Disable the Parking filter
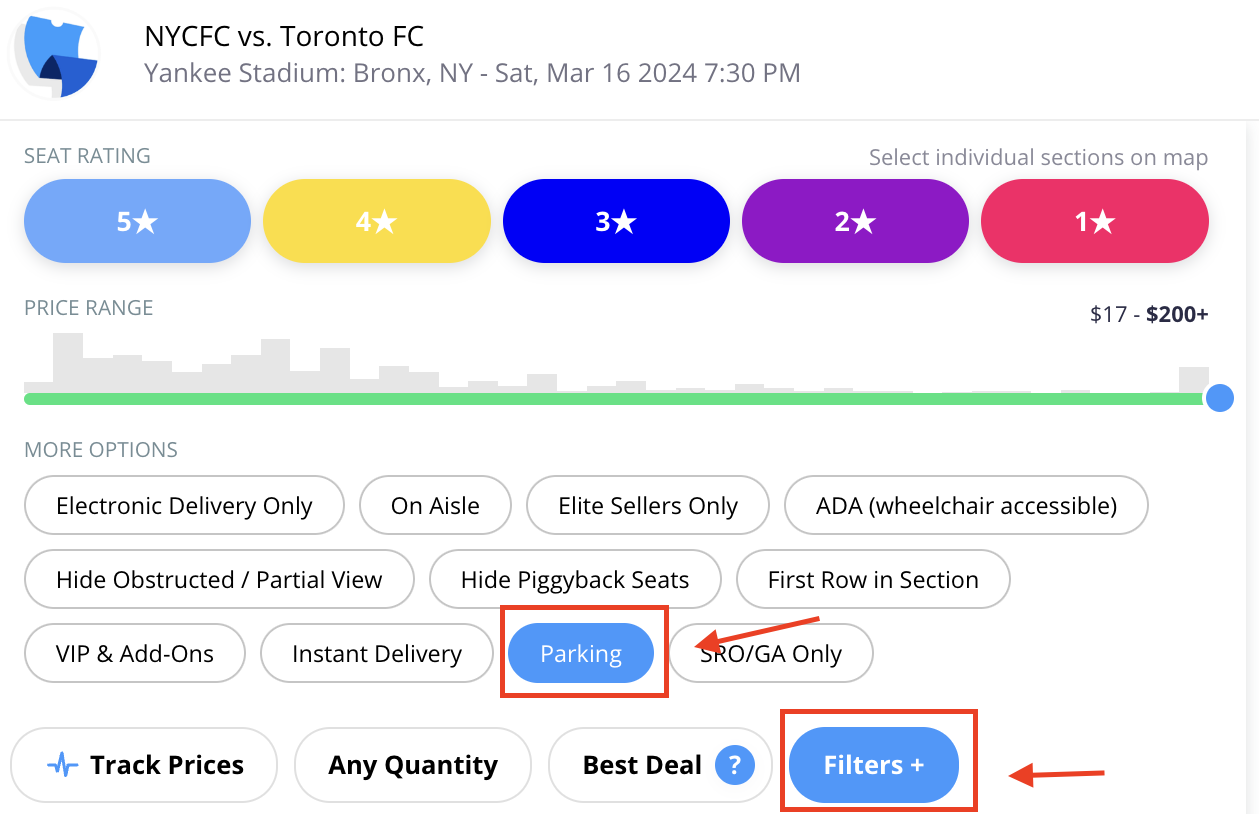 pyautogui.click(x=581, y=654)
